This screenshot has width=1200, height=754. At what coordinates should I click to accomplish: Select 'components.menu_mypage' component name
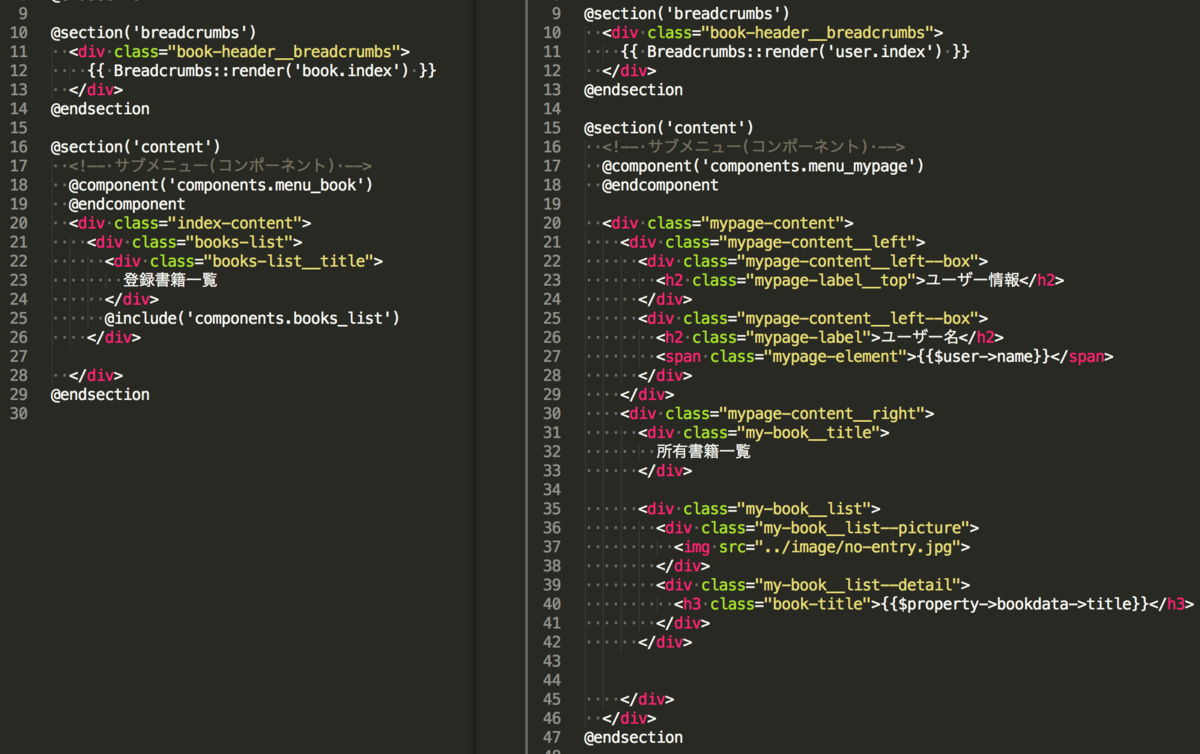(x=811, y=166)
